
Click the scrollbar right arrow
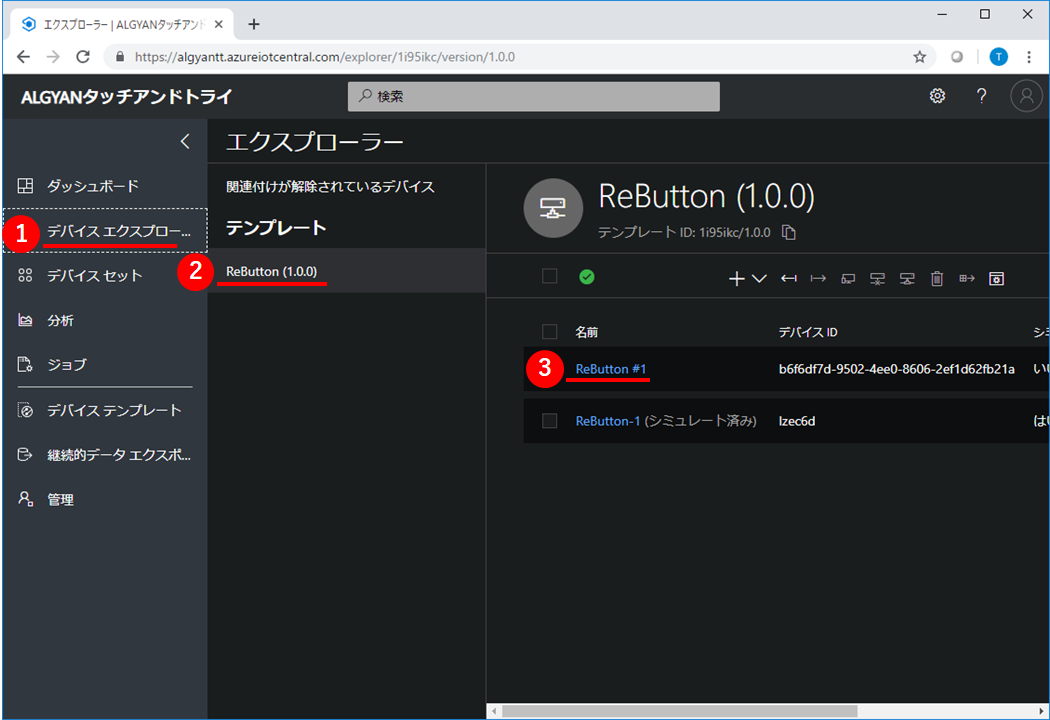[1042, 711]
